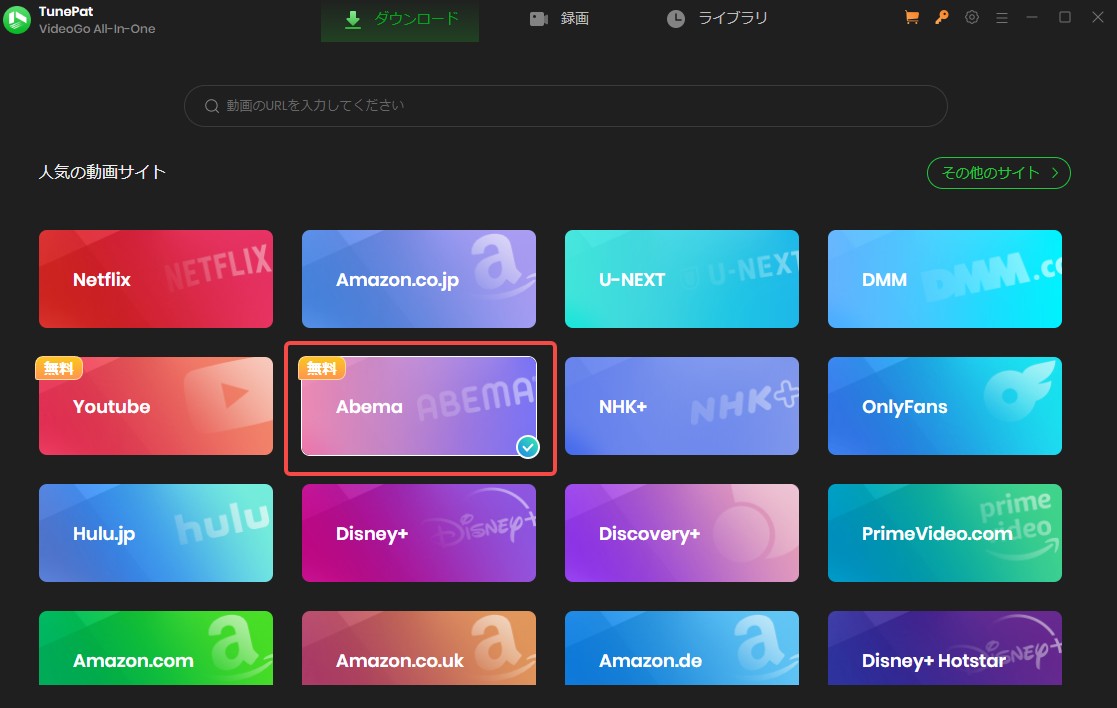Pick the U-NEXT gradient colored tile
The width and height of the screenshot is (1117, 708).
681,279
